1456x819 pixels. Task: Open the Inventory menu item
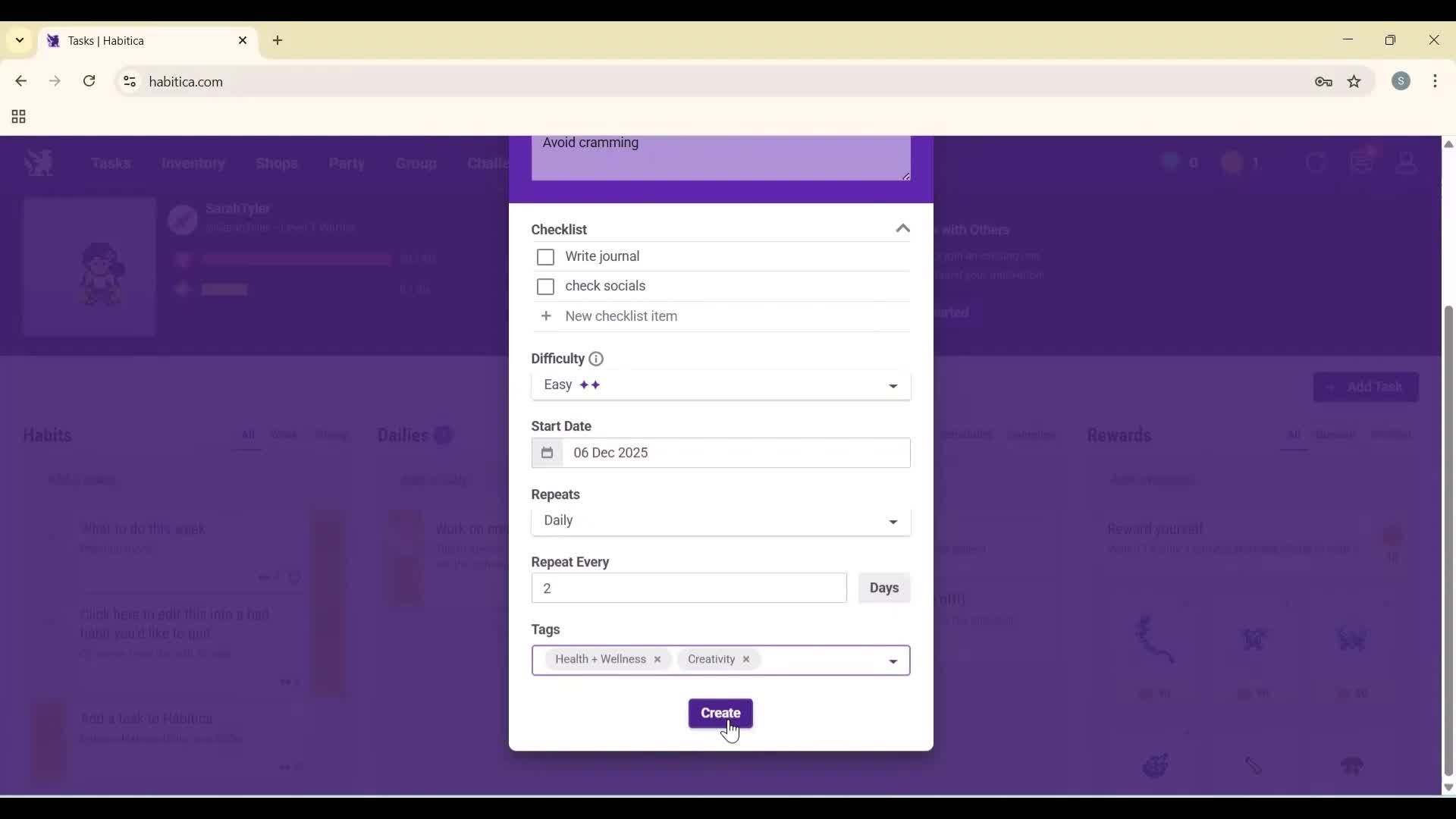(x=193, y=164)
